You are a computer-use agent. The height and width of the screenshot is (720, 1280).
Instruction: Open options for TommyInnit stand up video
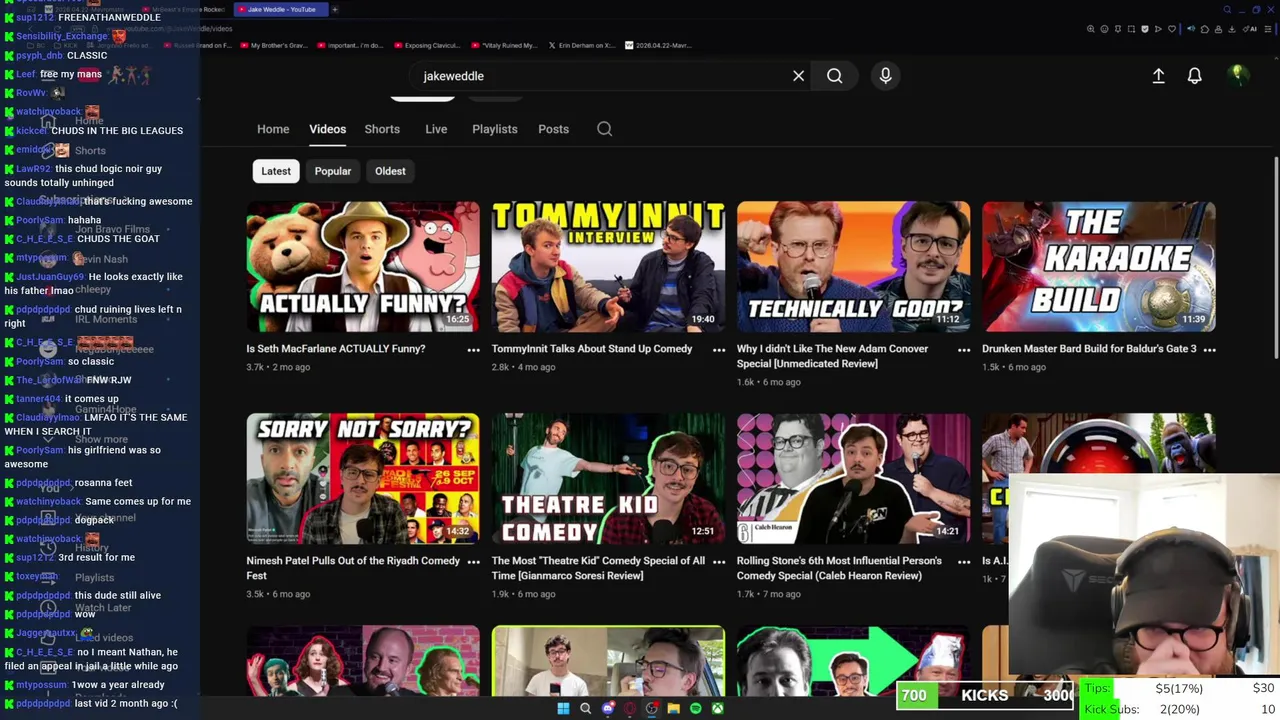click(x=718, y=350)
